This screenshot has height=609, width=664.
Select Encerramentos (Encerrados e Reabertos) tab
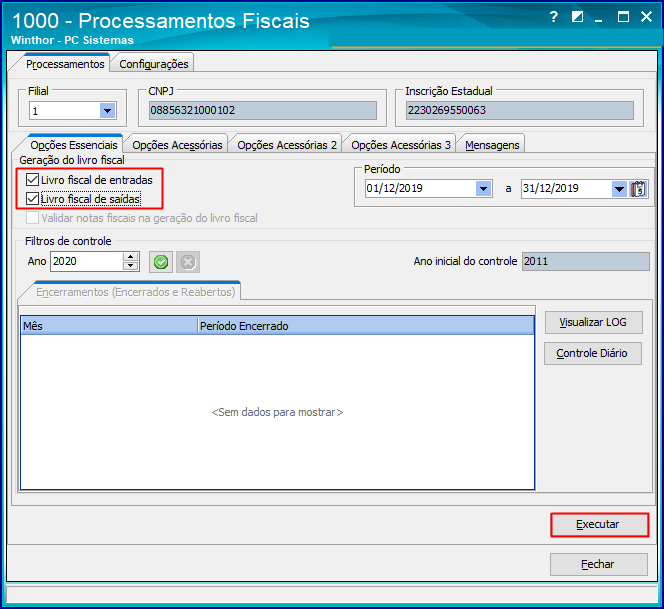[136, 292]
